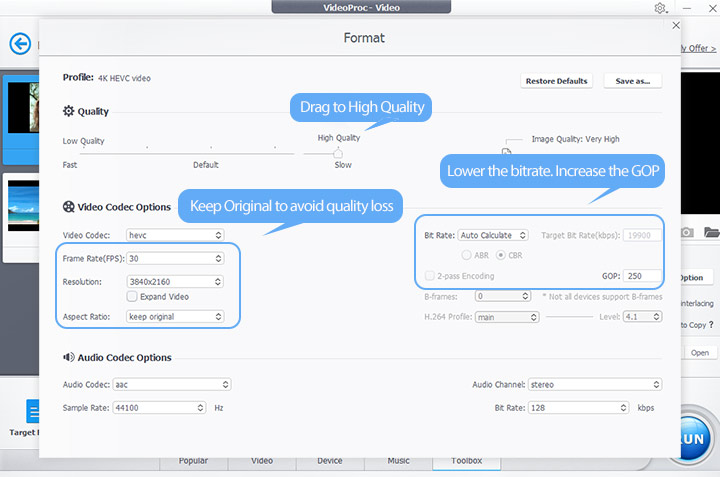
Task: Open the Aspect Ratio dropdown
Action: coord(175,316)
